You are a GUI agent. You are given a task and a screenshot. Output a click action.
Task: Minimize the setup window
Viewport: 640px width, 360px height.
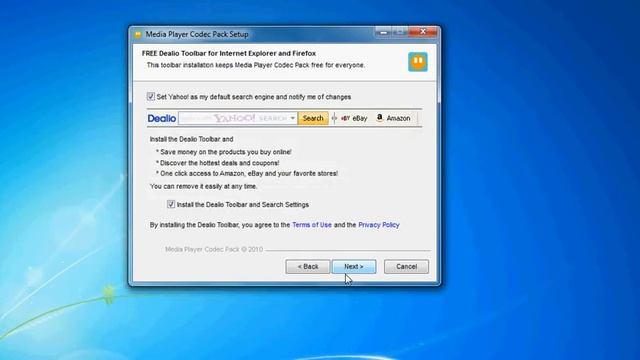pyautogui.click(x=383, y=32)
